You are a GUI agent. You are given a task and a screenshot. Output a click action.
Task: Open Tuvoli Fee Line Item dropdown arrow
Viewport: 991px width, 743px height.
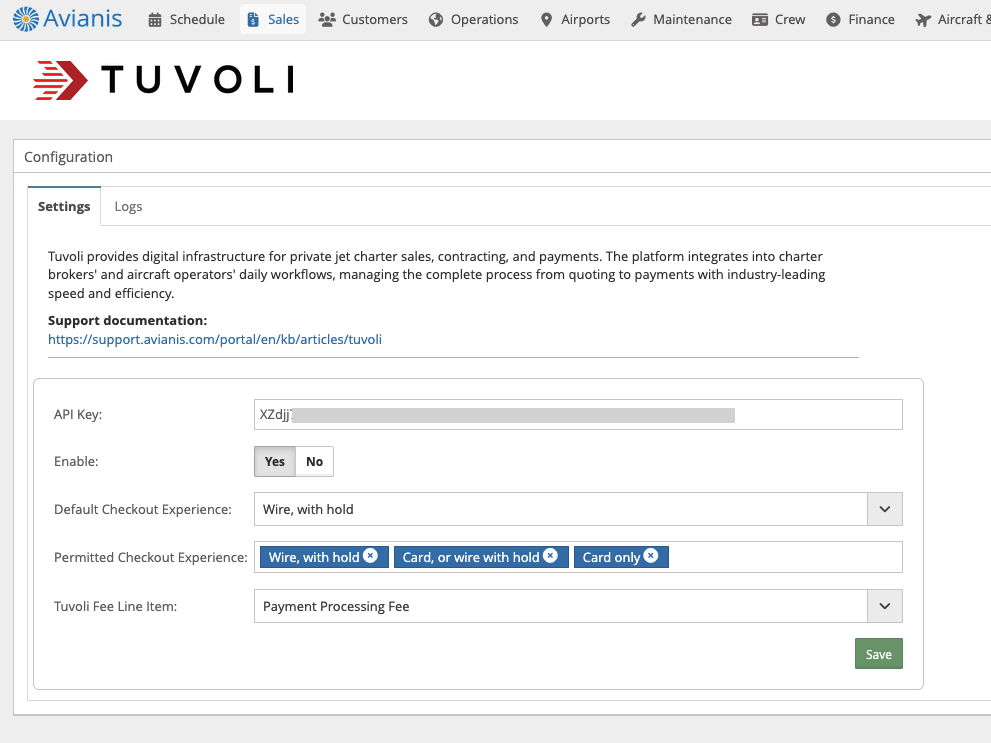pyautogui.click(x=885, y=607)
